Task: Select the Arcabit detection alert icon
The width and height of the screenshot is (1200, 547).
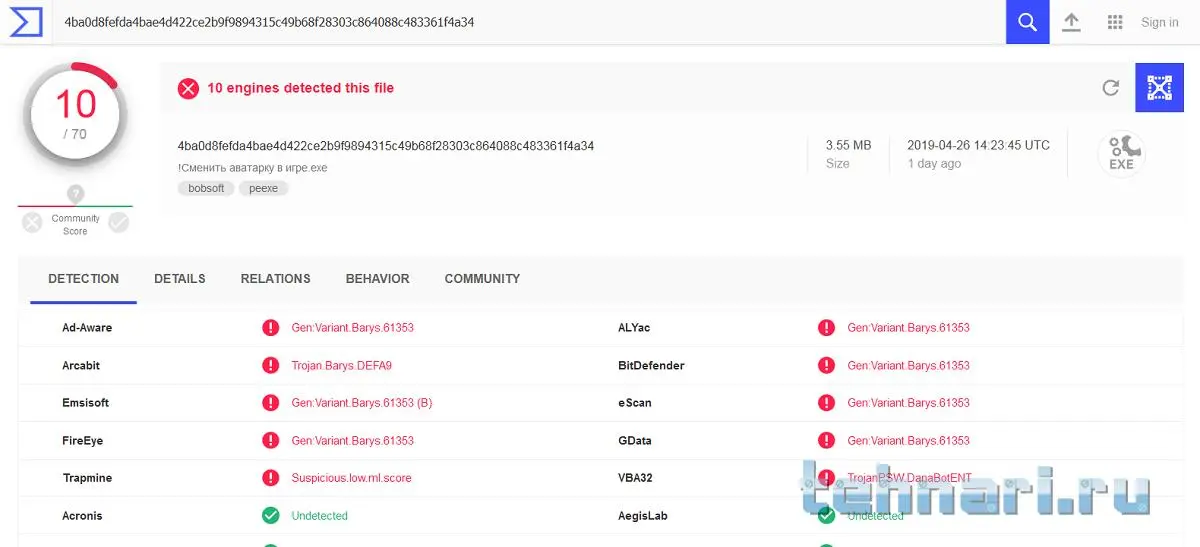Action: click(x=270, y=365)
